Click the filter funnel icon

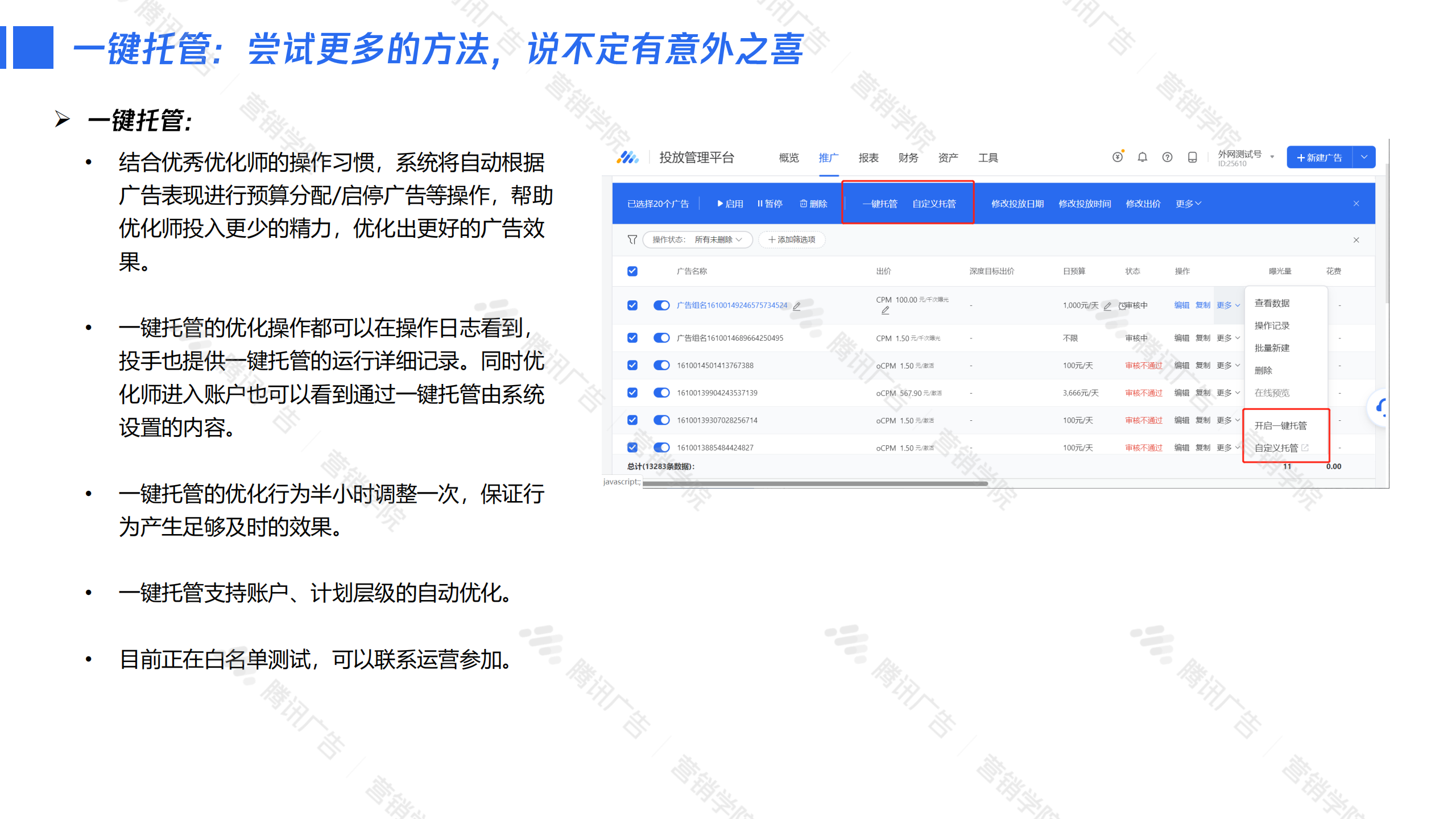[x=632, y=239]
